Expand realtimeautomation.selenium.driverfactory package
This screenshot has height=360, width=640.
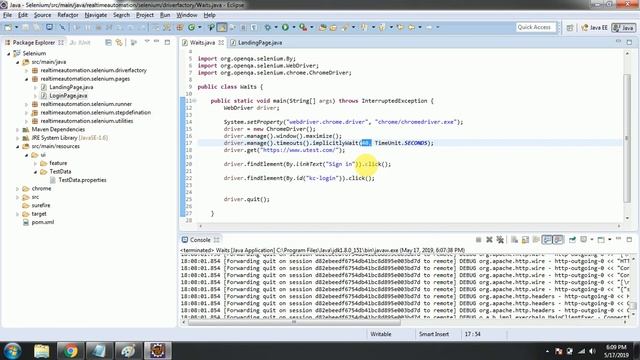27,70
